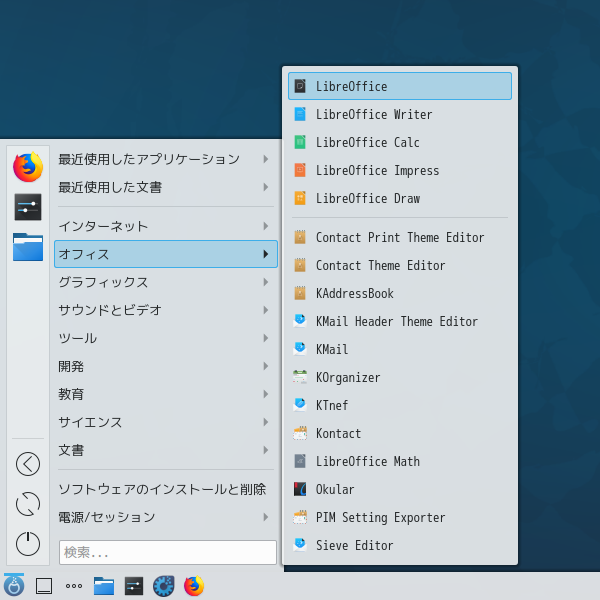Click the show desktop icon in taskbar

click(44, 586)
